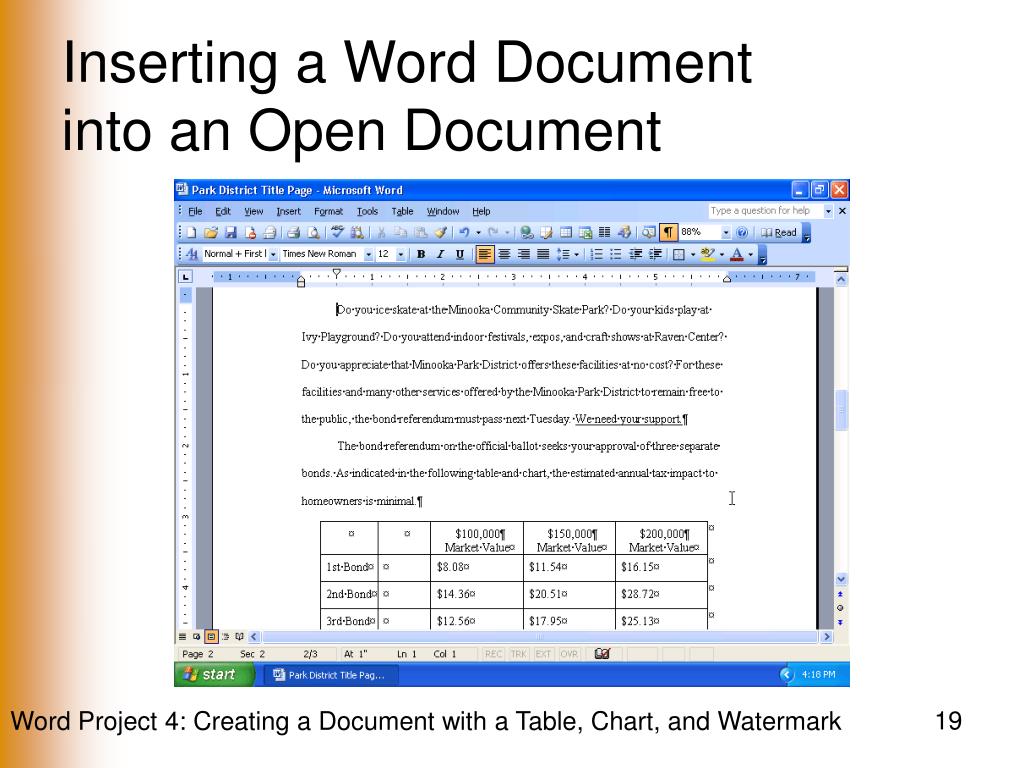Open the File menu
Image resolution: width=1024 pixels, height=768 pixels.
click(x=195, y=211)
